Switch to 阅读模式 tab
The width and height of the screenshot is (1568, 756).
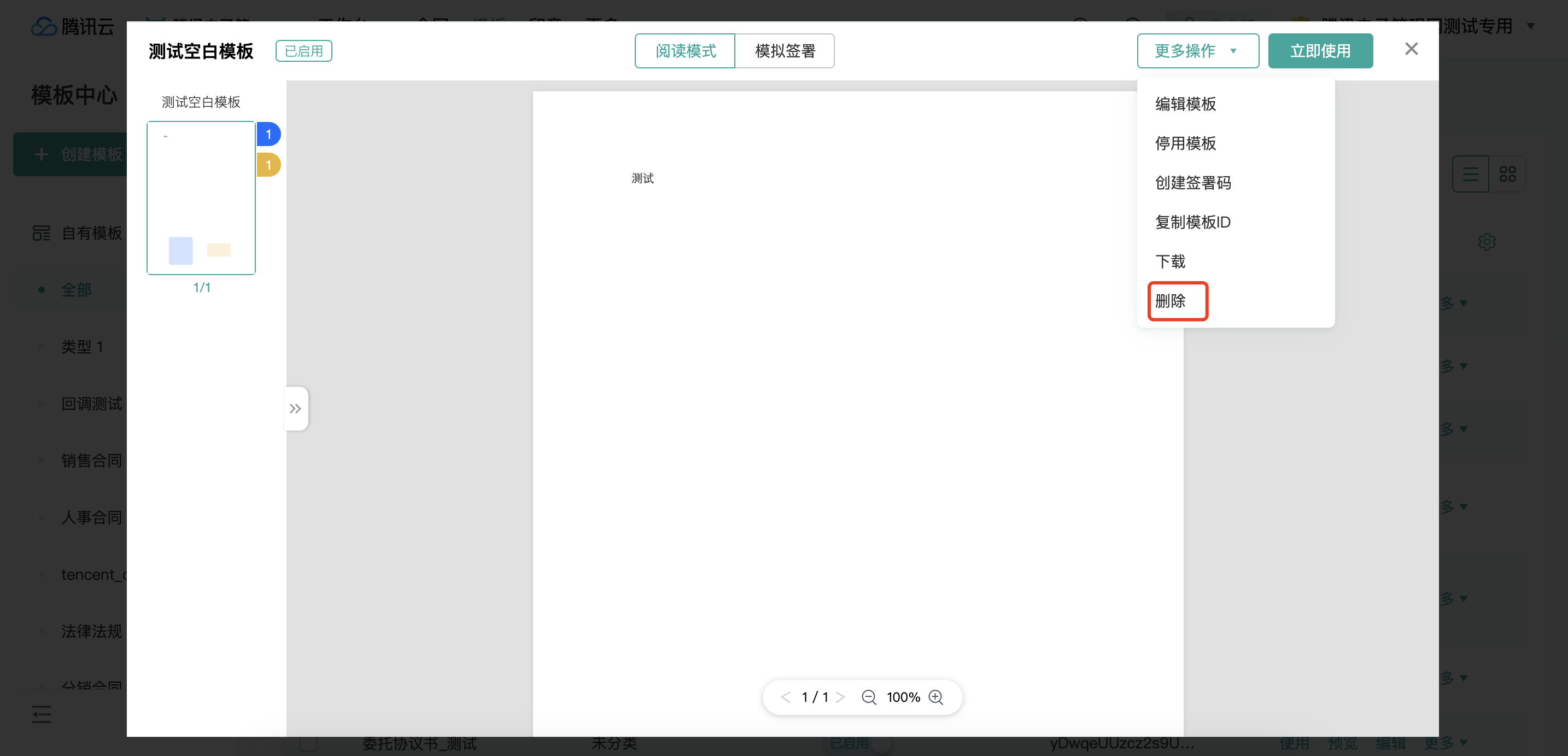(685, 50)
